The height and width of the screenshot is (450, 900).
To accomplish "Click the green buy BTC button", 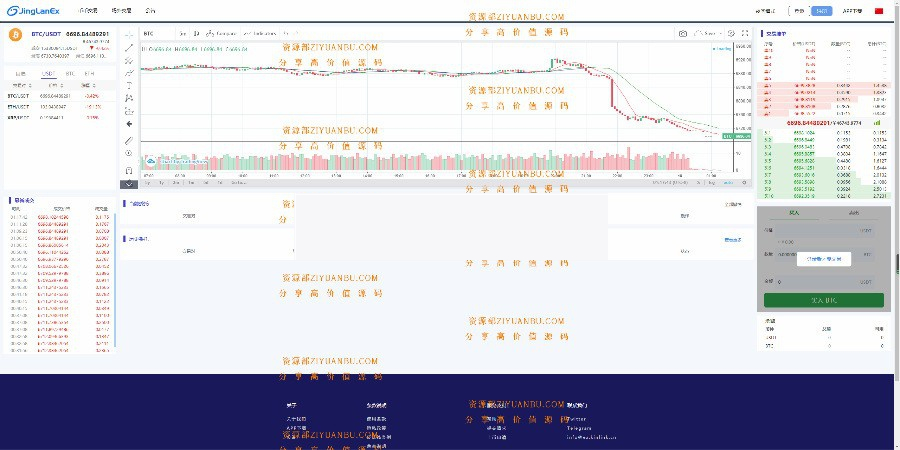I will (823, 300).
